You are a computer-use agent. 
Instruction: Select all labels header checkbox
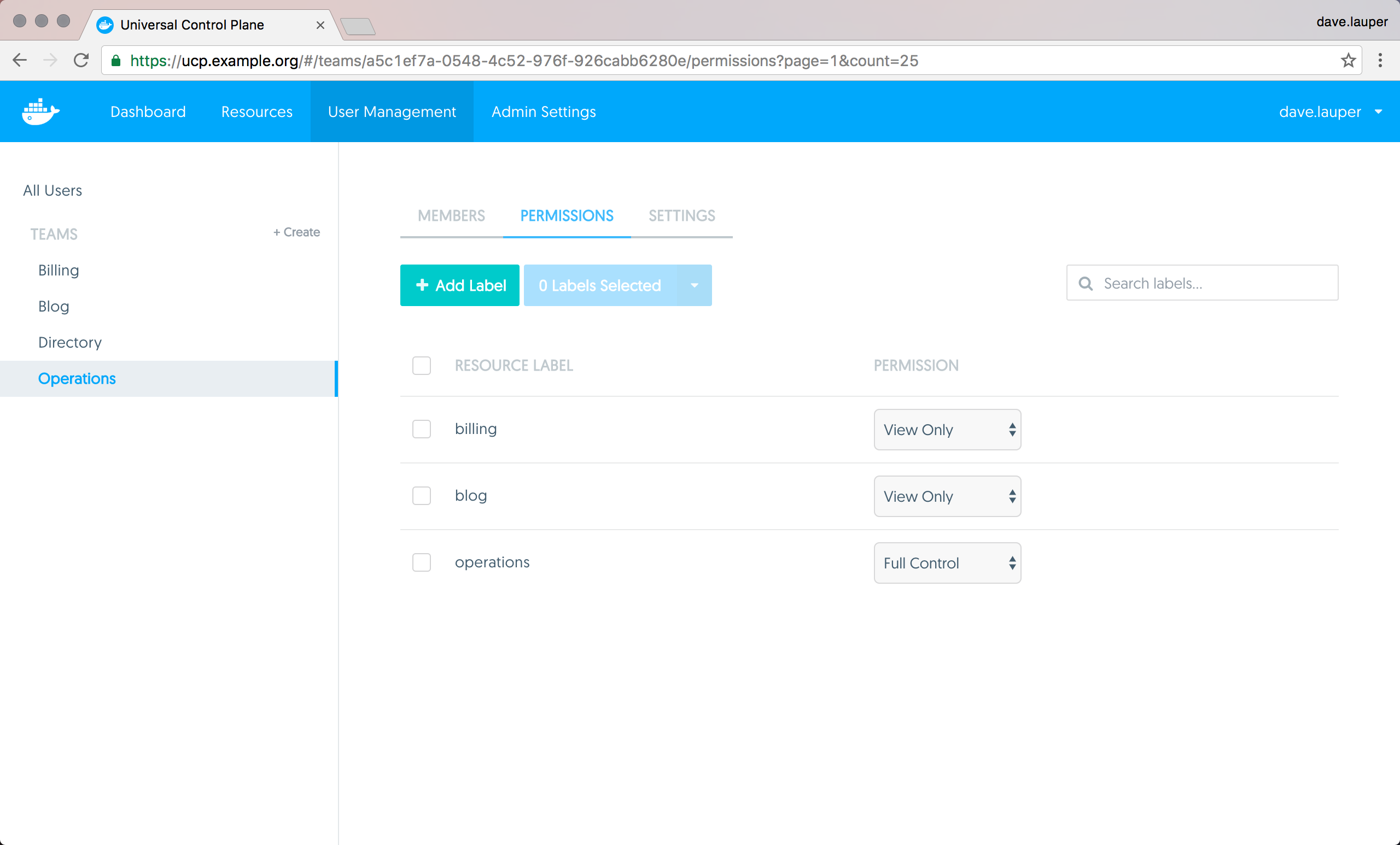pyautogui.click(x=421, y=365)
